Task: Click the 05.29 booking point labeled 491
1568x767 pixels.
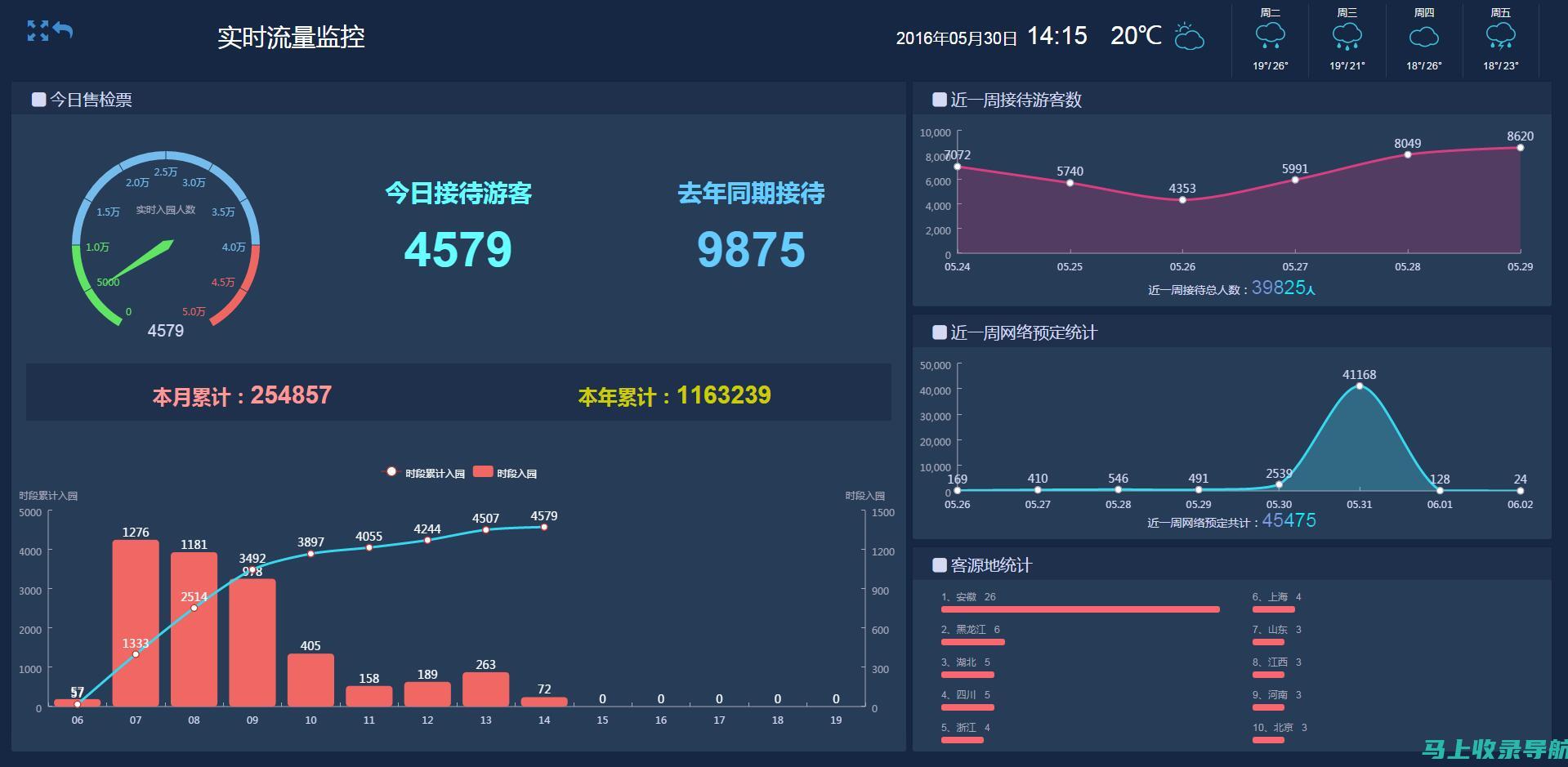Action: coord(1199,490)
